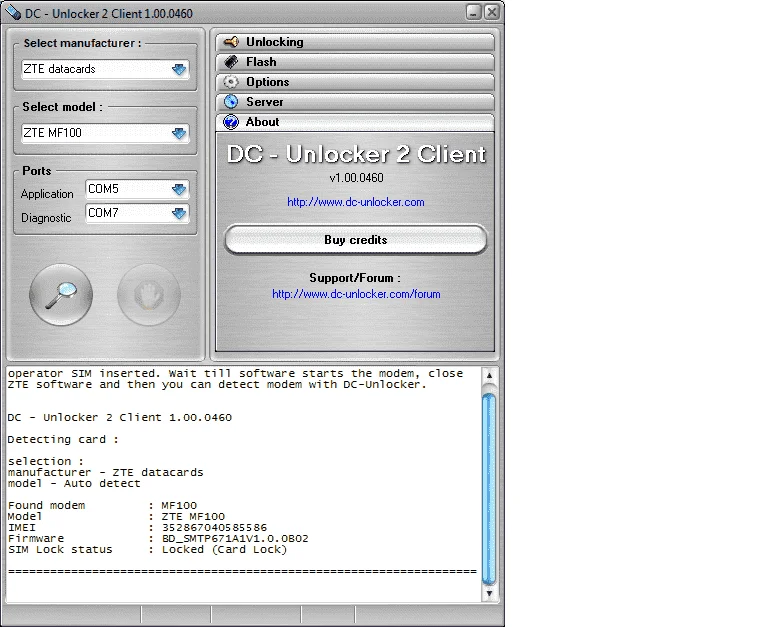Click the About question mark icon
The height and width of the screenshot is (627, 768).
point(231,122)
